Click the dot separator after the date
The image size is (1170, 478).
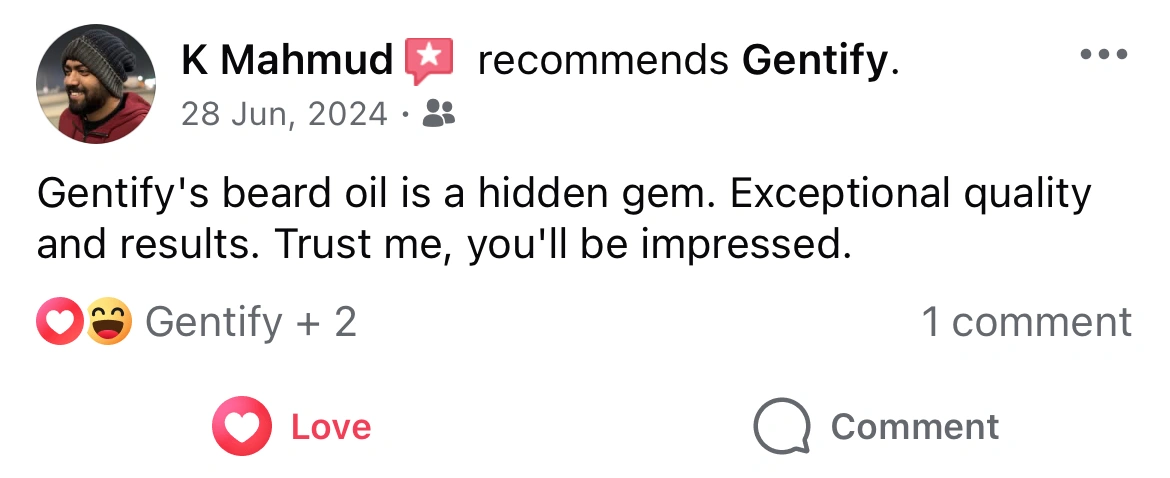click(405, 115)
